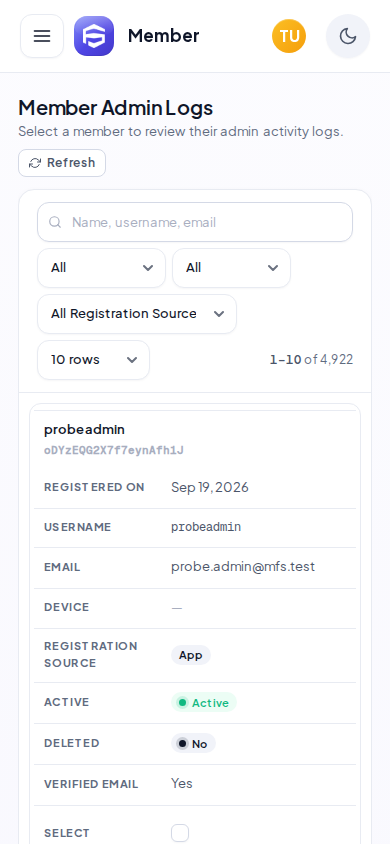Click the Refresh button

pyautogui.click(x=62, y=163)
